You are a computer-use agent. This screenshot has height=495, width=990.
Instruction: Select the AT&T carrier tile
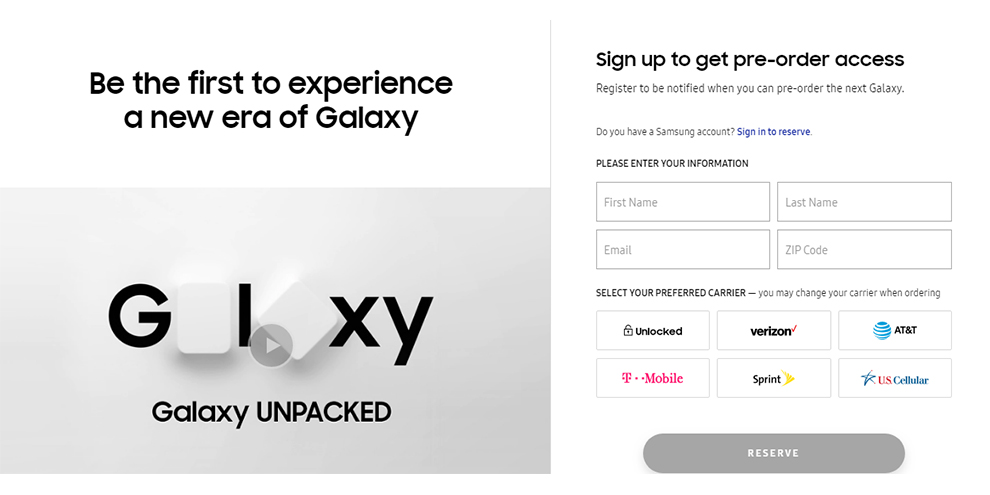(895, 330)
